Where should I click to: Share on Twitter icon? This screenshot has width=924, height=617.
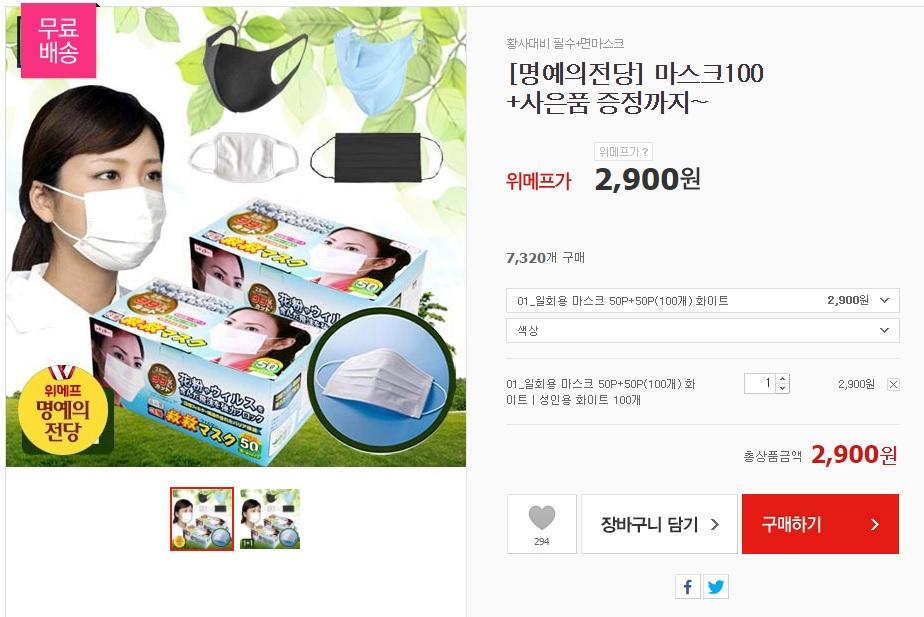pyautogui.click(x=716, y=586)
